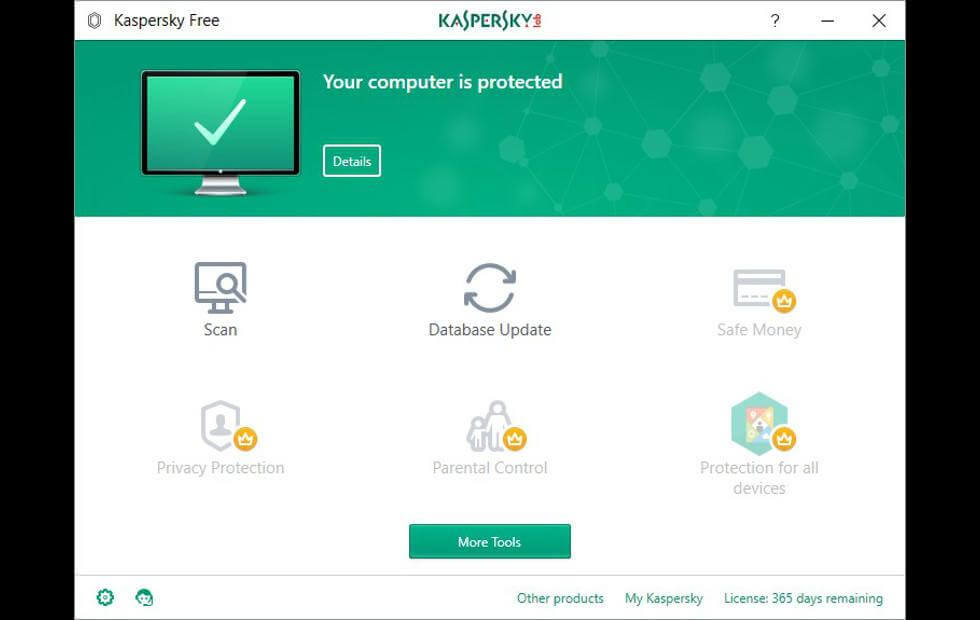Click the Safe Money label

point(759,329)
